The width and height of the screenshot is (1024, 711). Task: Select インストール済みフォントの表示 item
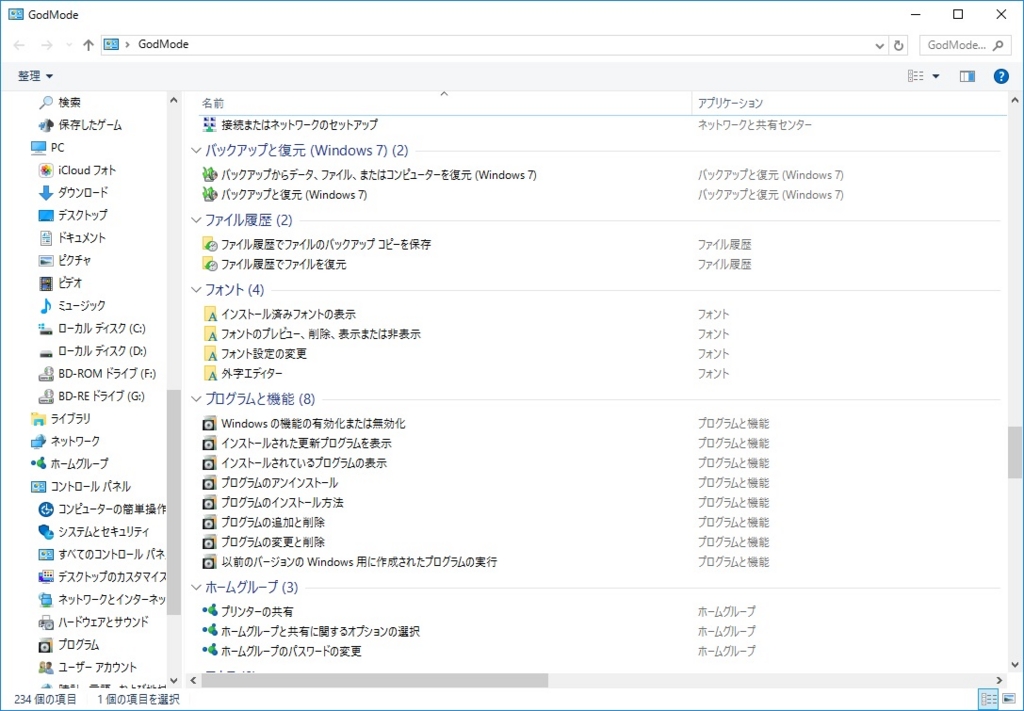288,314
